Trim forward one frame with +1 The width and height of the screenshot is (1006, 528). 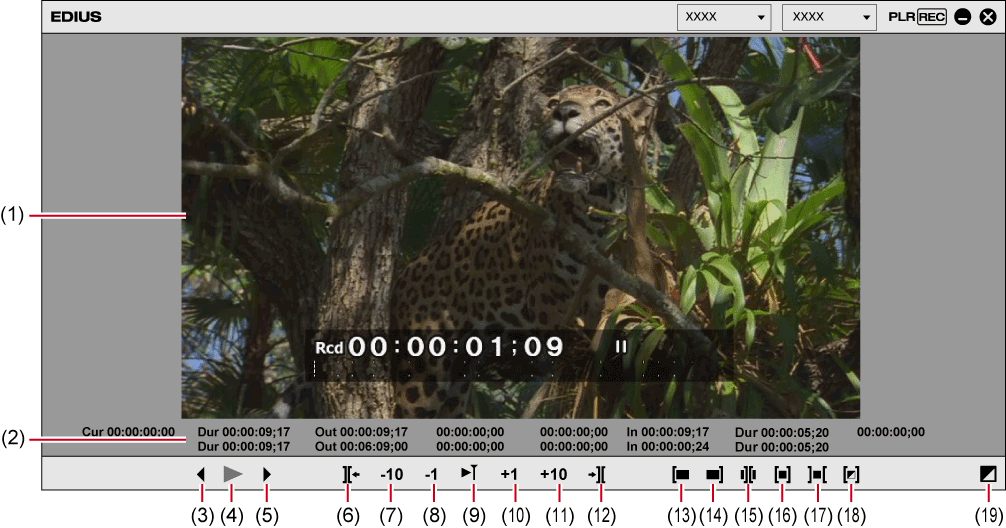[x=511, y=474]
